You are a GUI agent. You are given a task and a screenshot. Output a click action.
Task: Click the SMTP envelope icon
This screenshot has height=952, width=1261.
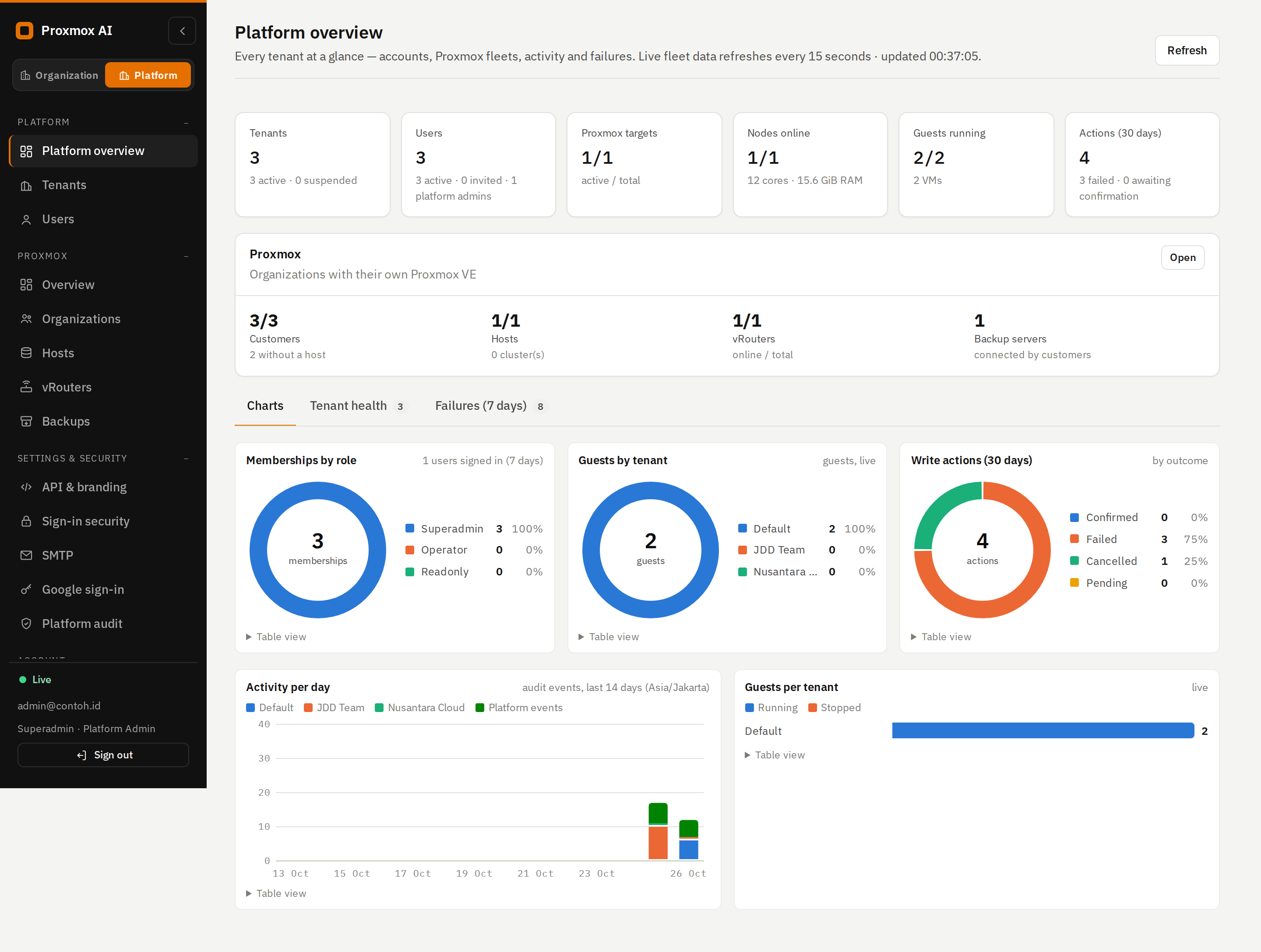tap(26, 556)
